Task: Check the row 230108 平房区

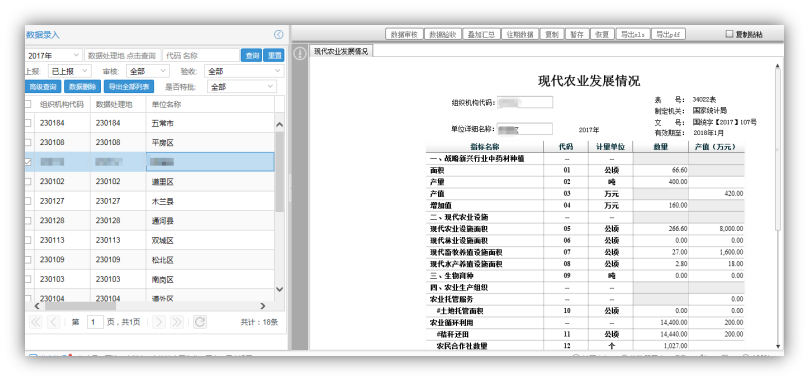Action: pos(27,142)
